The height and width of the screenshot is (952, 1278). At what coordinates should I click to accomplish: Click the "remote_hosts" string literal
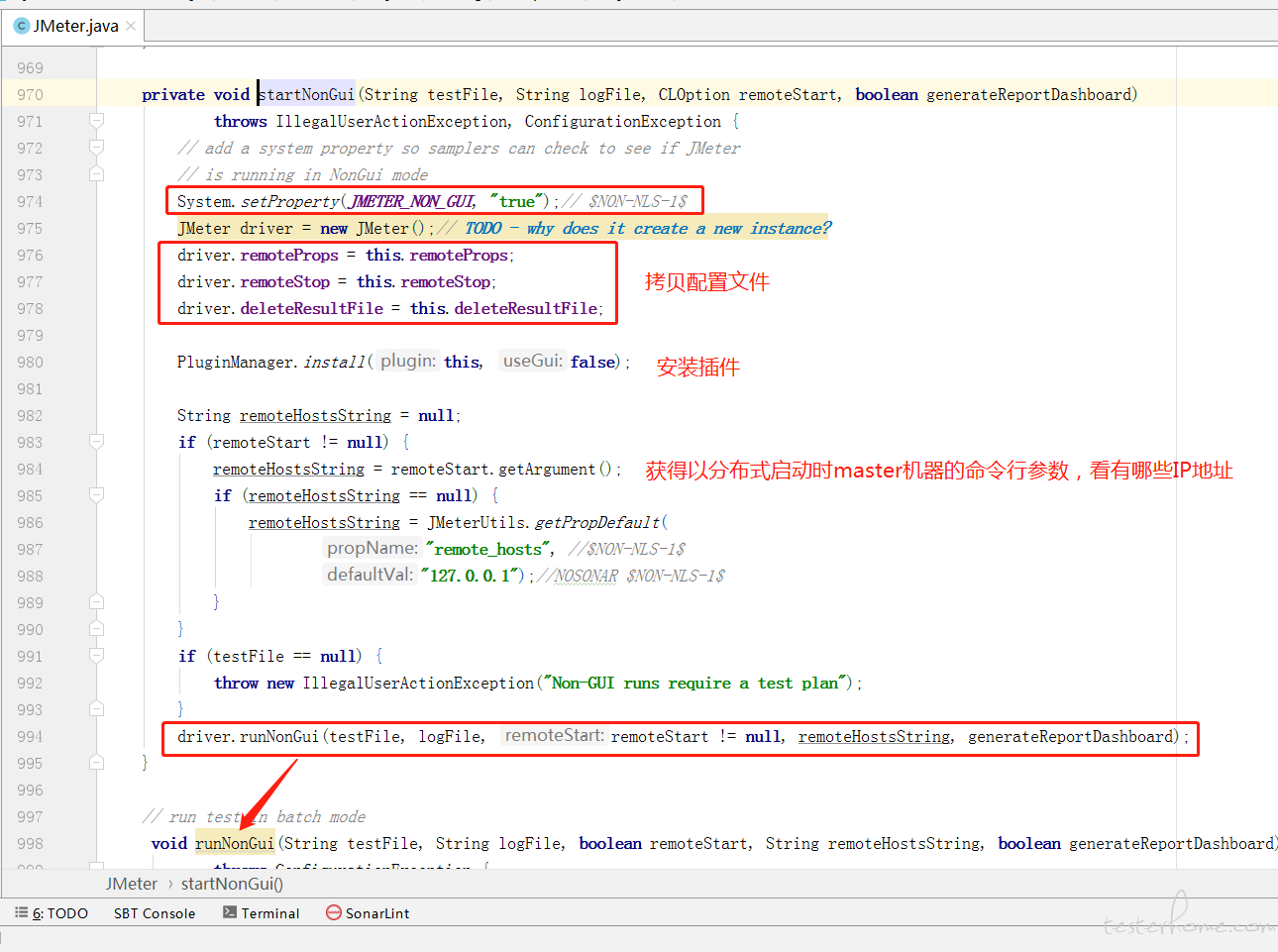click(488, 549)
